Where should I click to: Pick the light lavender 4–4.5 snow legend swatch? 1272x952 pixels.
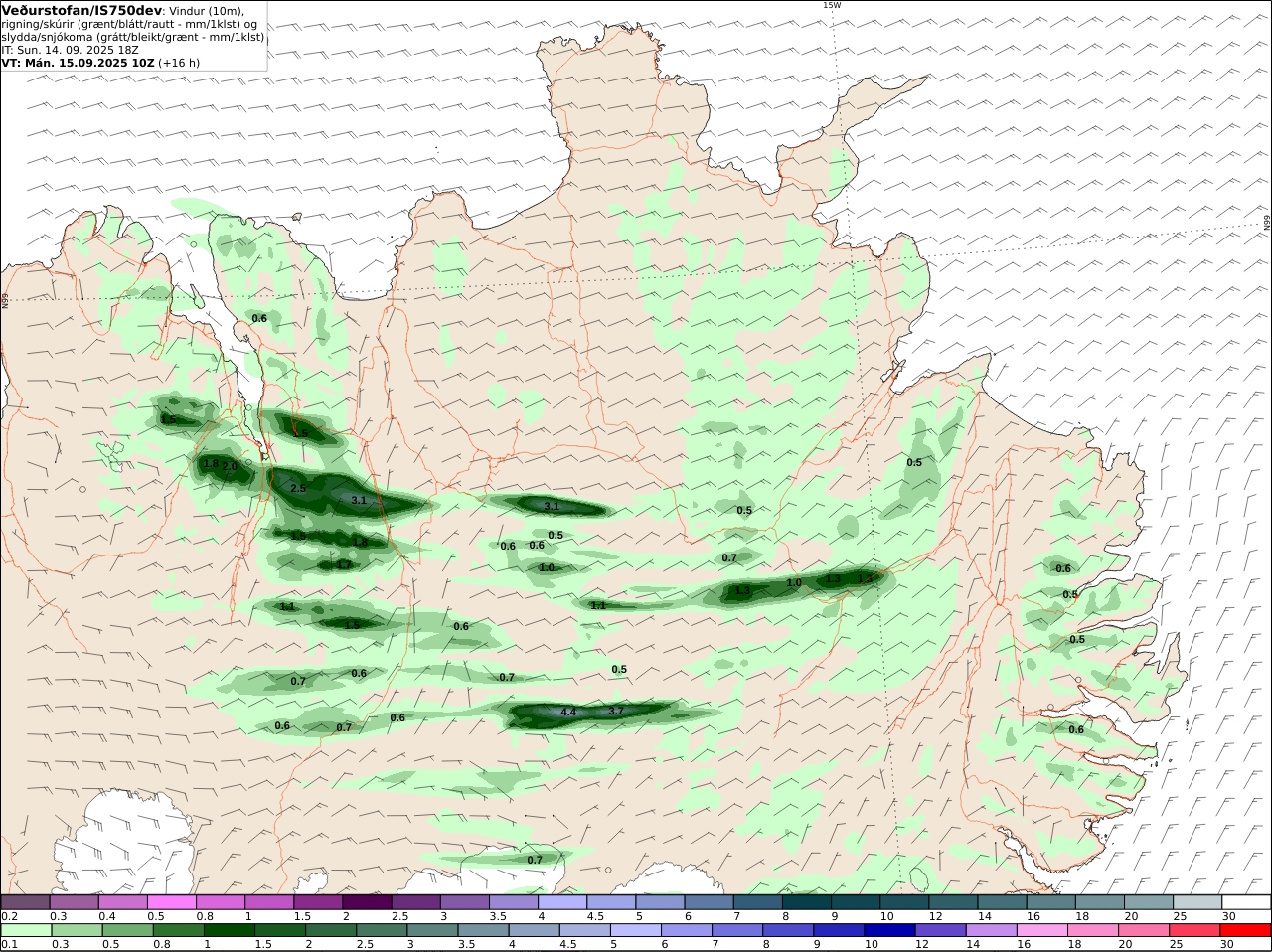coord(562,902)
